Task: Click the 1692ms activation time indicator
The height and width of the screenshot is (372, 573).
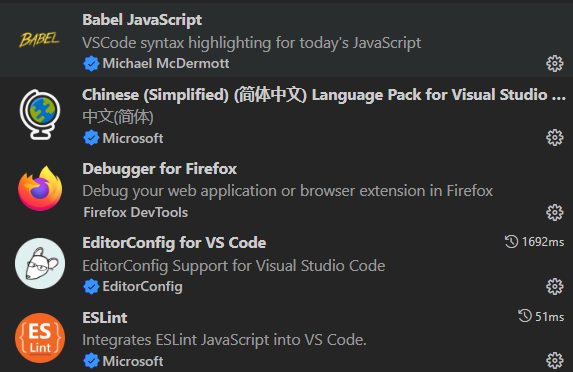Action: click(x=534, y=242)
